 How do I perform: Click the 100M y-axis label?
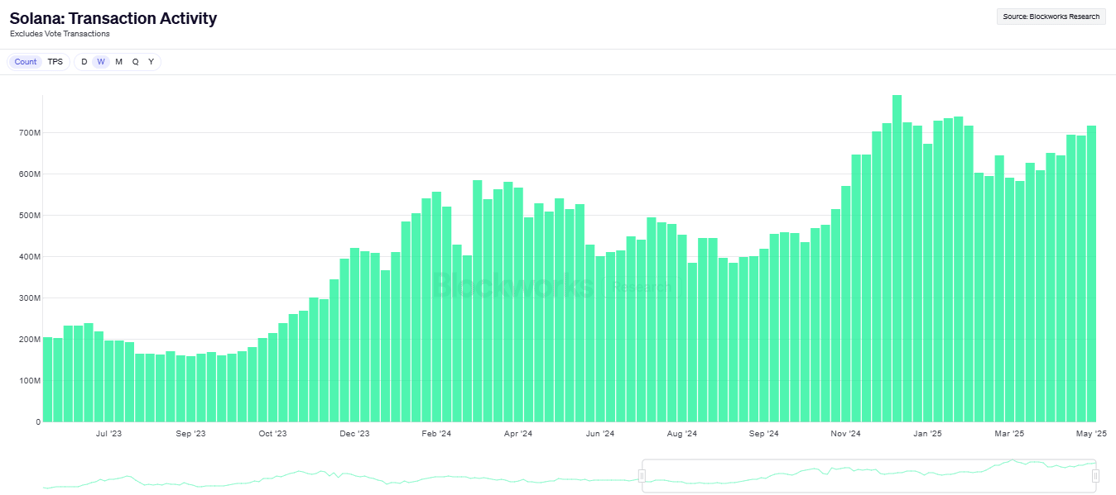[x=28, y=380]
